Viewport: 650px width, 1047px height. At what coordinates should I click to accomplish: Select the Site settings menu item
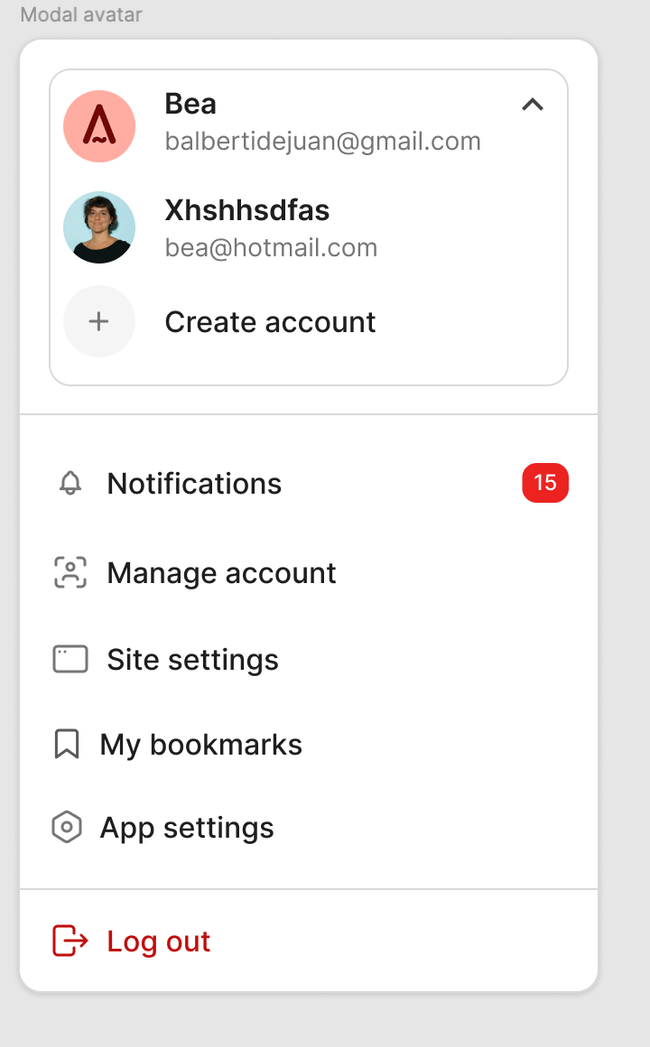[x=192, y=660]
